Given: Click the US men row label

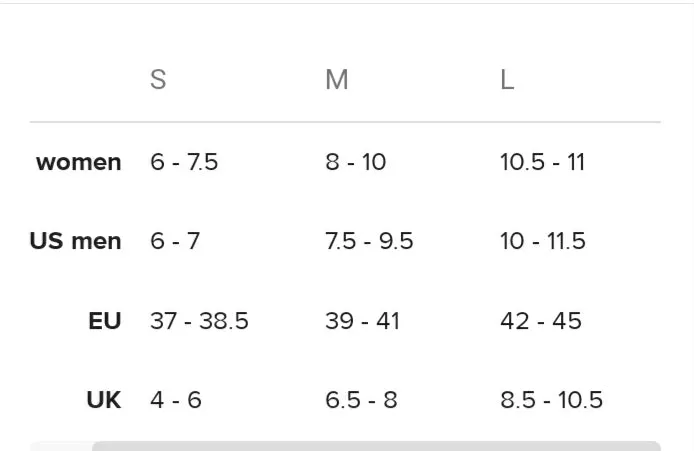Looking at the screenshot, I should pyautogui.click(x=75, y=241).
